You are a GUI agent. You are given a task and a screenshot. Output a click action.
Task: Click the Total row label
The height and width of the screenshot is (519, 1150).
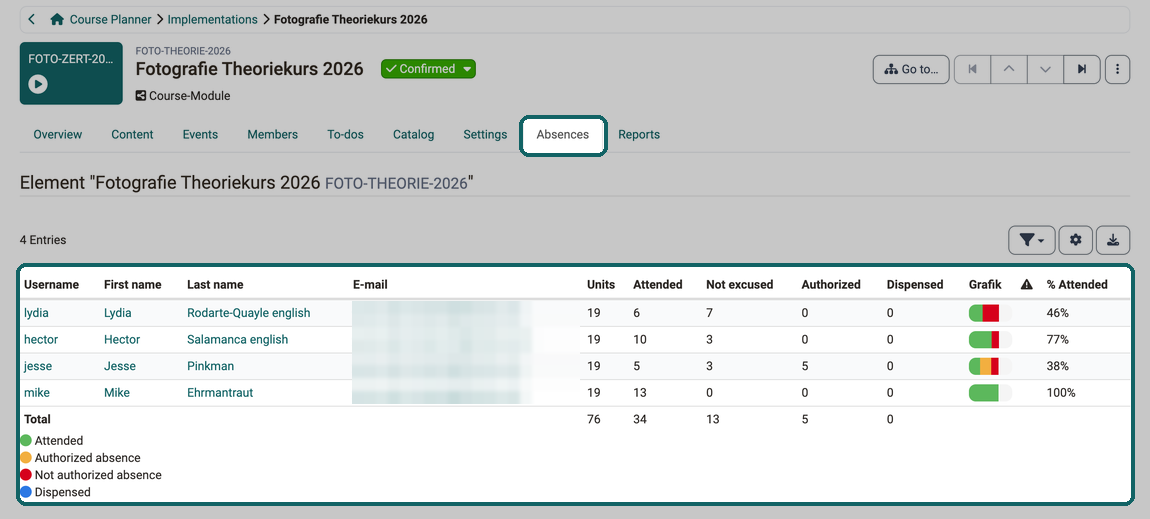coord(37,419)
